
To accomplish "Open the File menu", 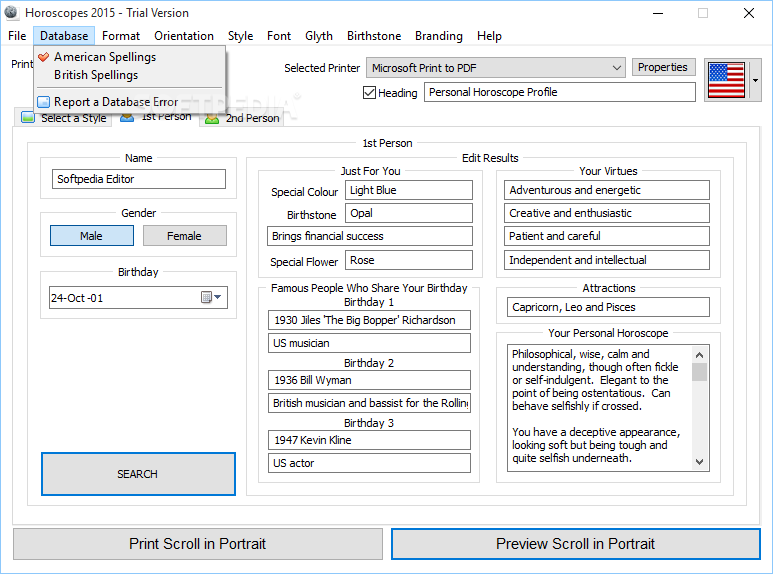I will click(x=17, y=36).
